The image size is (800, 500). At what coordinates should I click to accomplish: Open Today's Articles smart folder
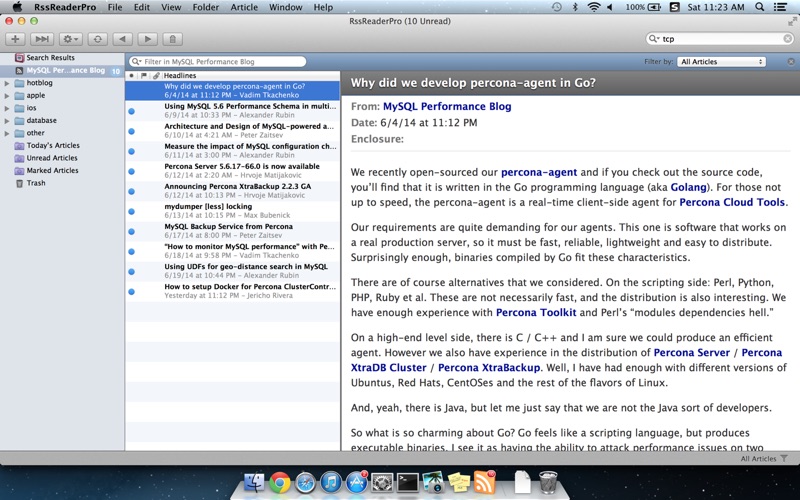click(x=53, y=145)
